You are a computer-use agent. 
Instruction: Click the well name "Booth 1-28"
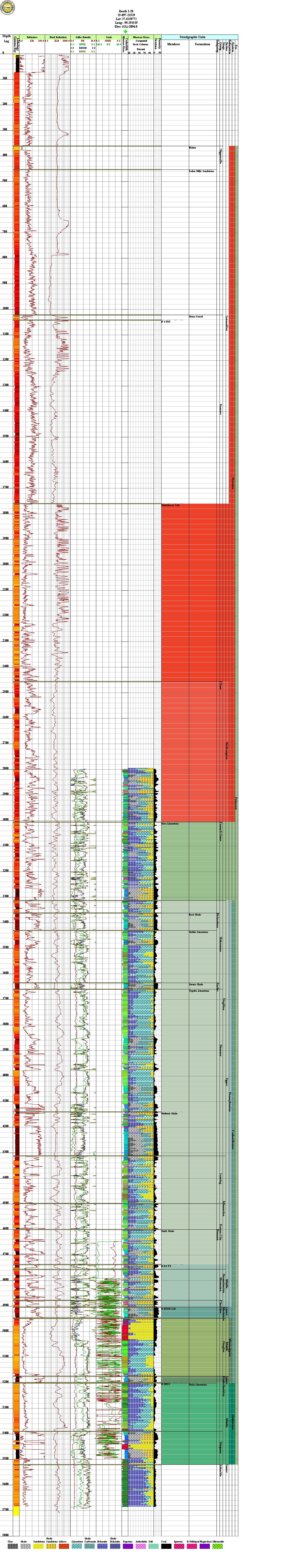coord(126,12)
